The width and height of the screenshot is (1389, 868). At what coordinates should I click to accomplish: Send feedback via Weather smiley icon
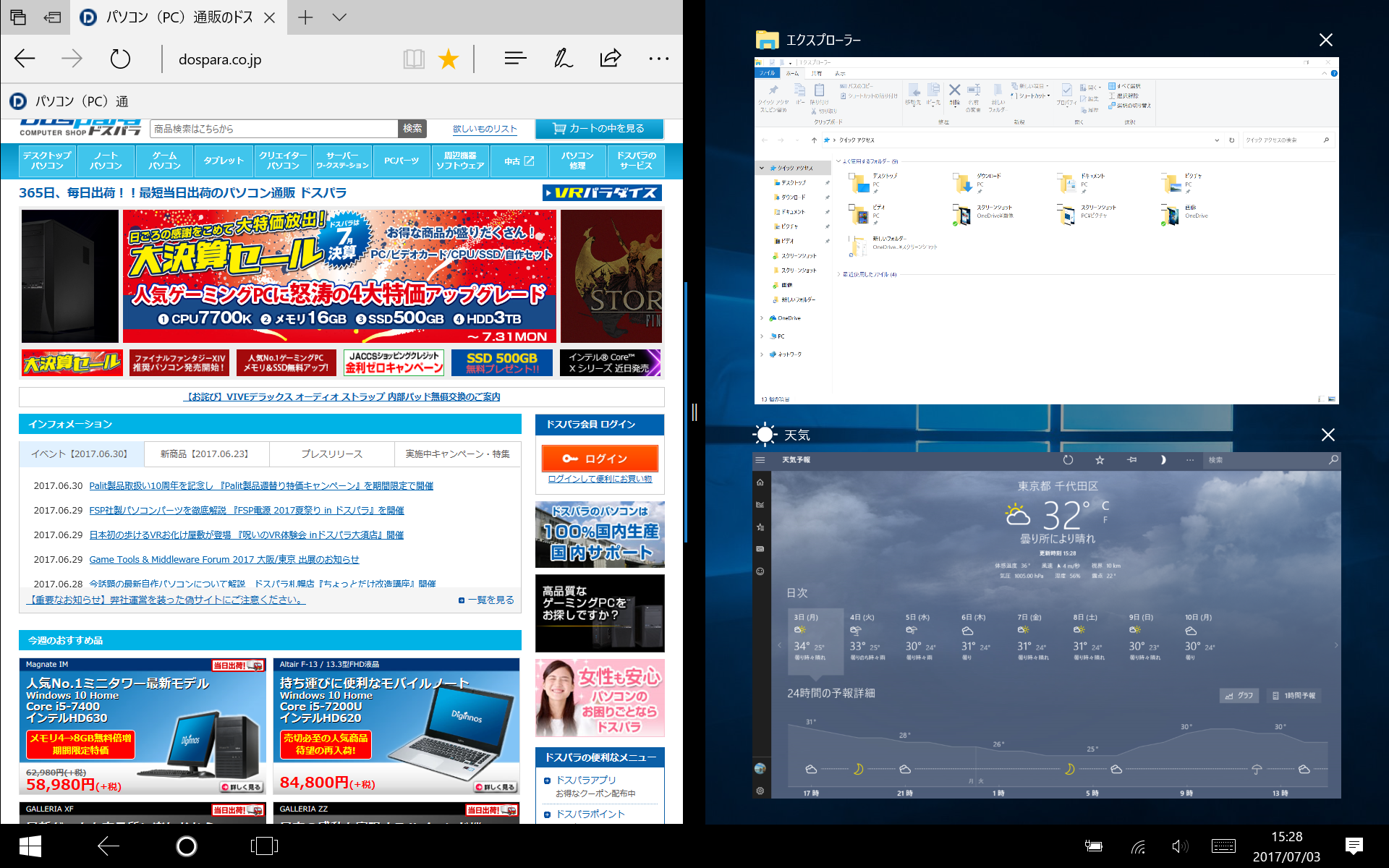tap(760, 571)
